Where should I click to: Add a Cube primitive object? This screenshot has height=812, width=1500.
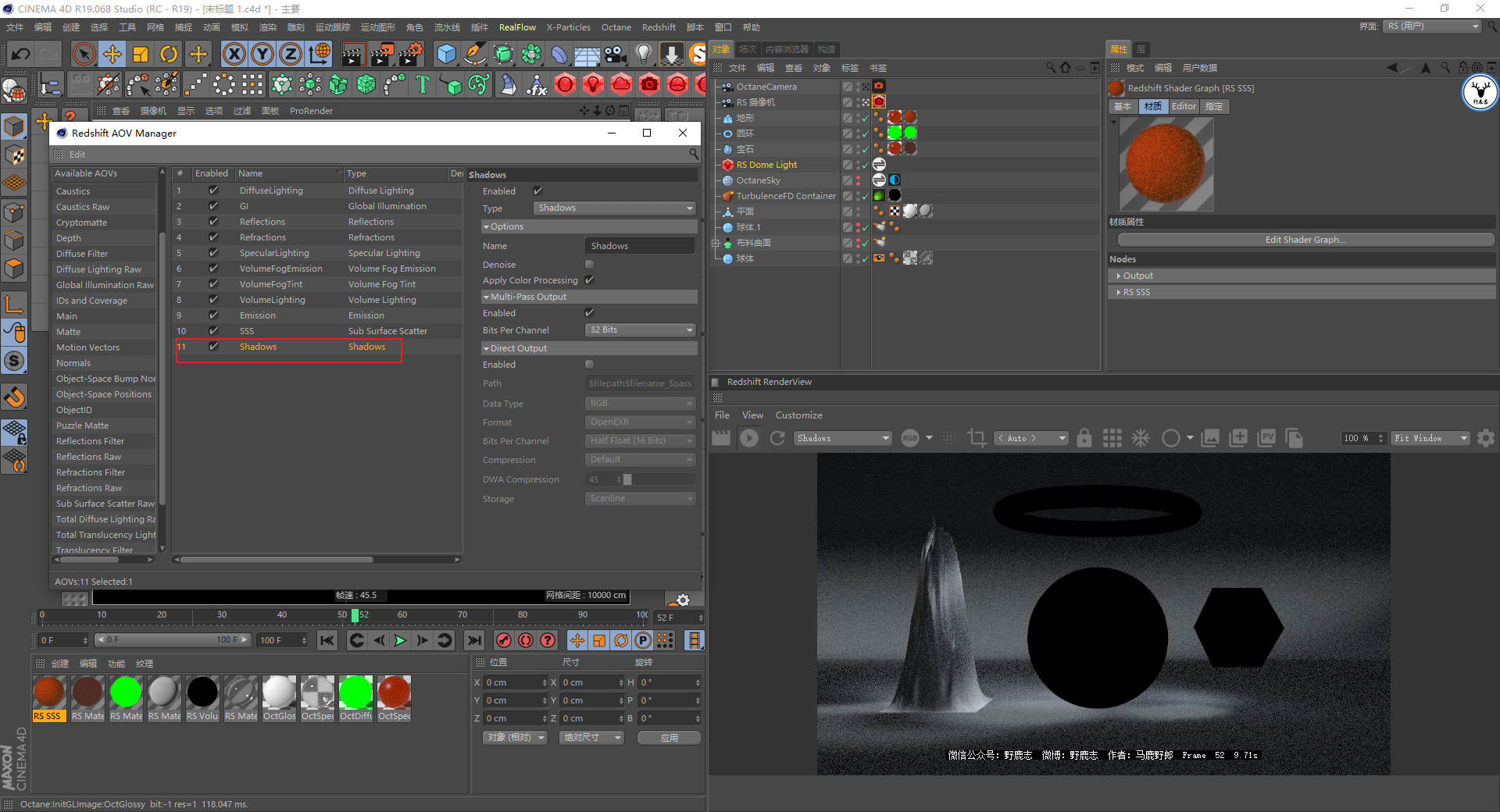click(x=446, y=55)
